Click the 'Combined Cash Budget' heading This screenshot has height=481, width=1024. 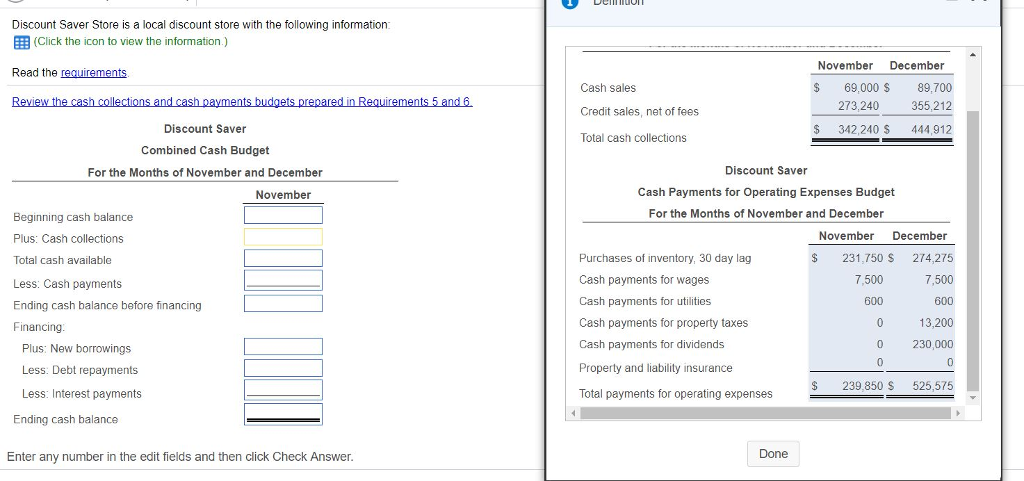pos(205,150)
